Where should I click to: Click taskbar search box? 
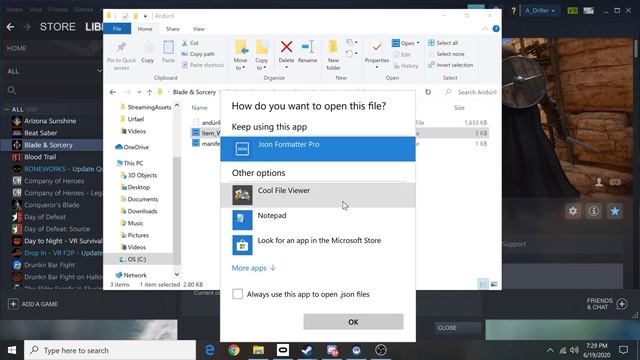[110, 350]
